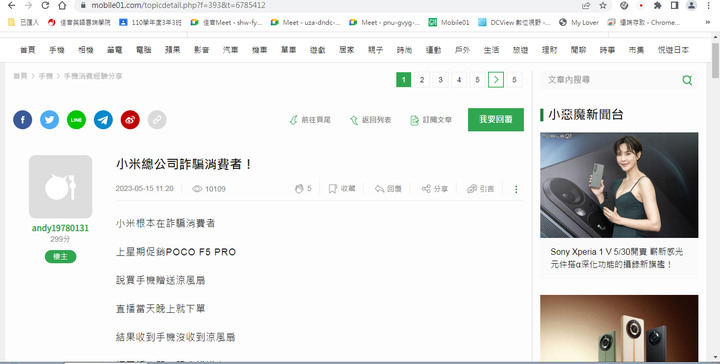Click post title 小米總公司詐騙消費者！
The image size is (720, 364).
[x=184, y=164]
